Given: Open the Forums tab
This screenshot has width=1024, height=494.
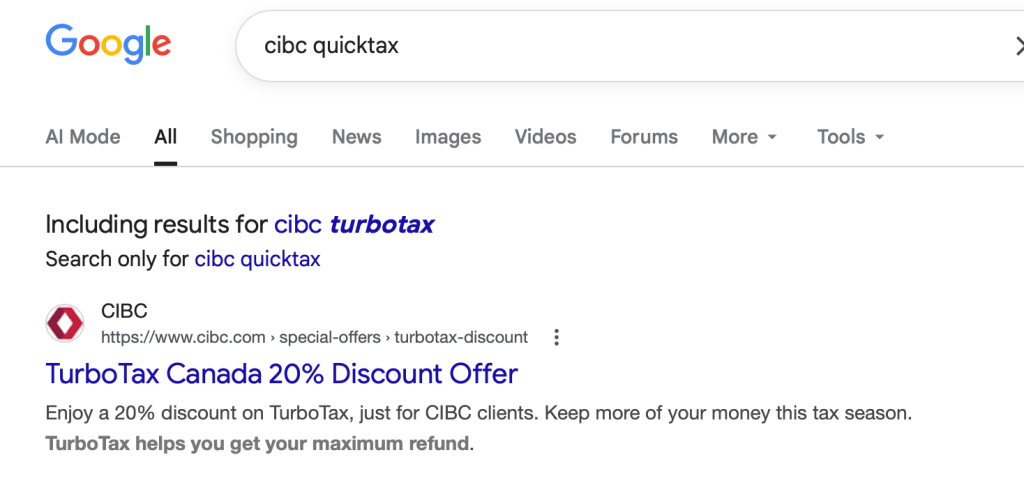Looking at the screenshot, I should [644, 137].
